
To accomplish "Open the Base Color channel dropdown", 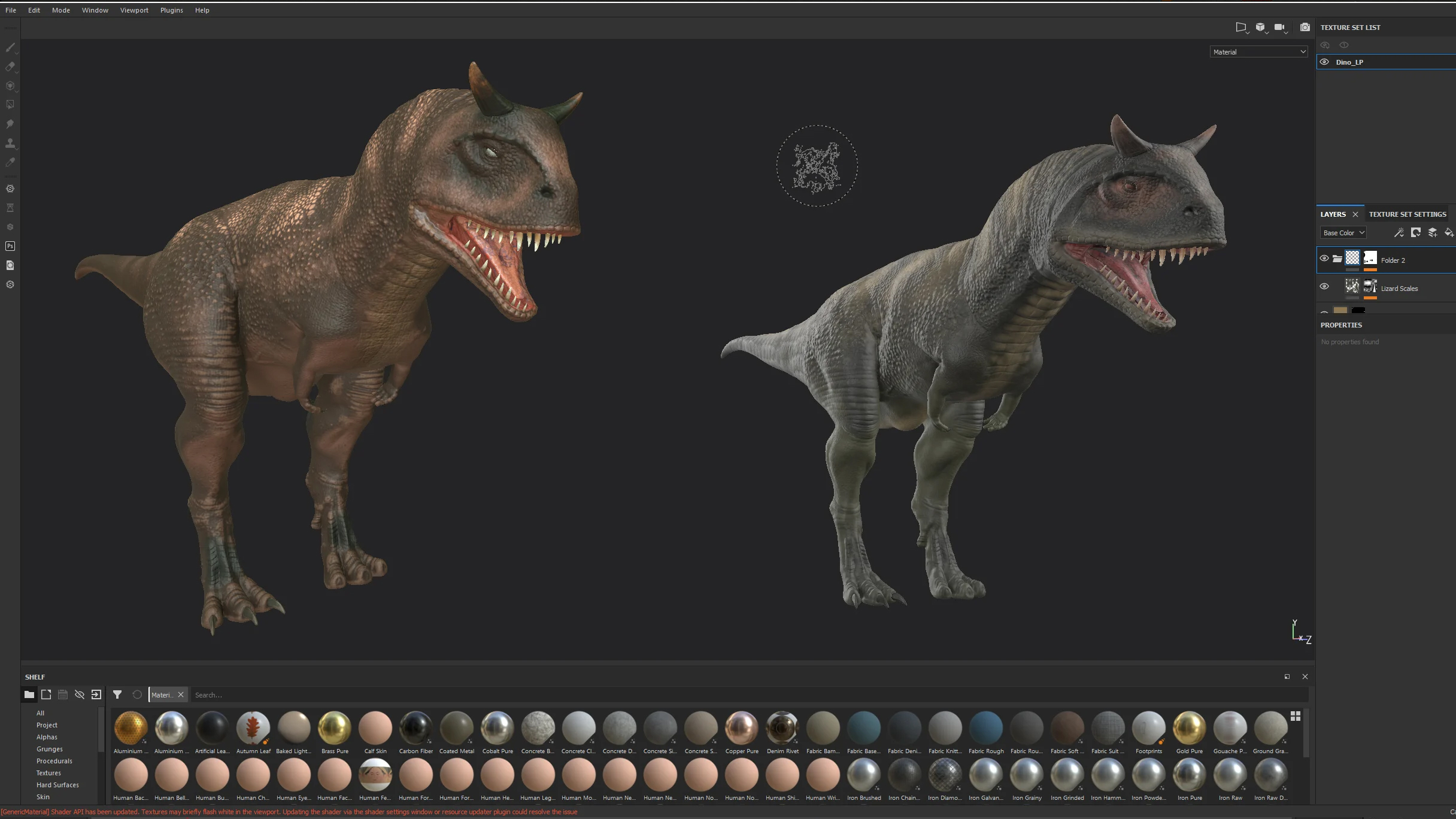I will [x=1343, y=233].
